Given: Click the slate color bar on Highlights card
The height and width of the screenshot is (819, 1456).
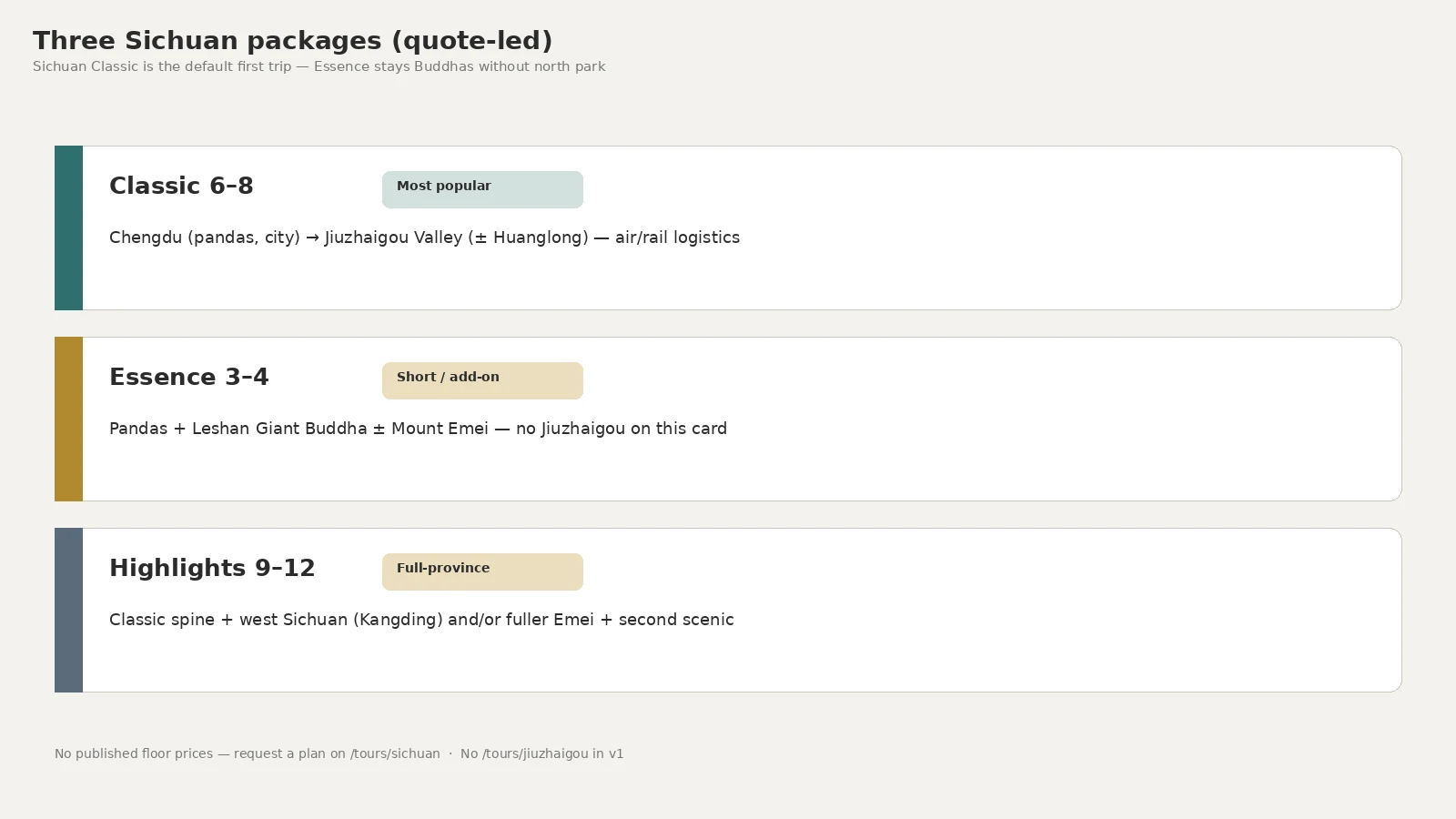Looking at the screenshot, I should [68, 610].
